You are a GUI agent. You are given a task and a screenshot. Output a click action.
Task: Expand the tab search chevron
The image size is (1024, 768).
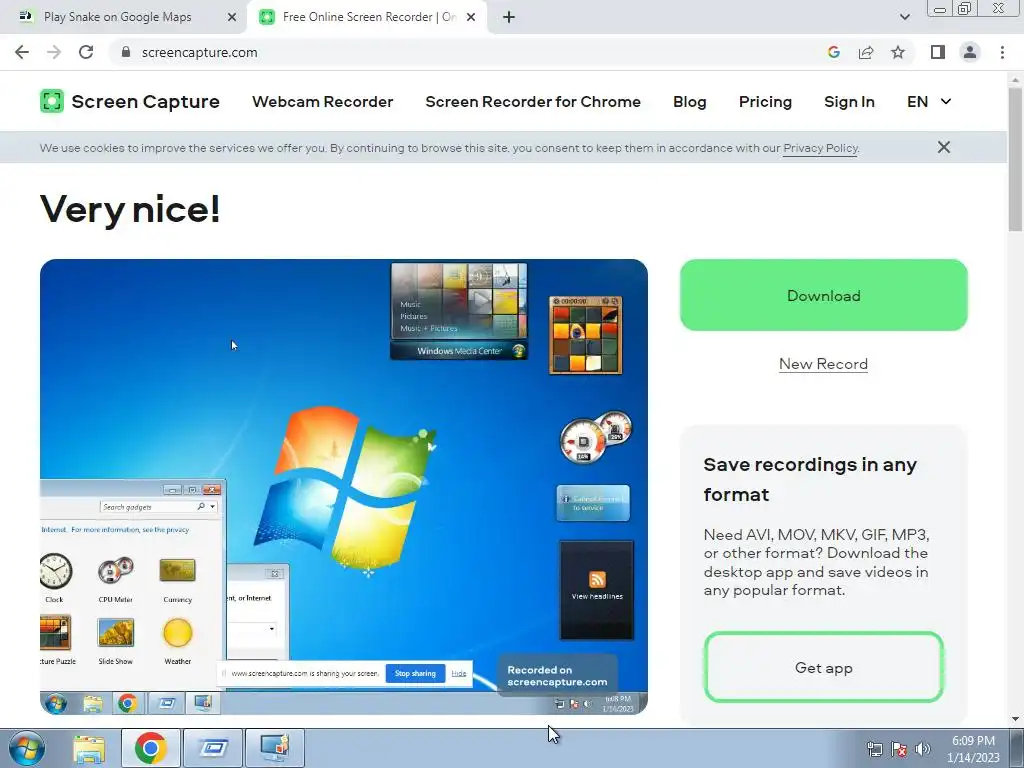(904, 17)
